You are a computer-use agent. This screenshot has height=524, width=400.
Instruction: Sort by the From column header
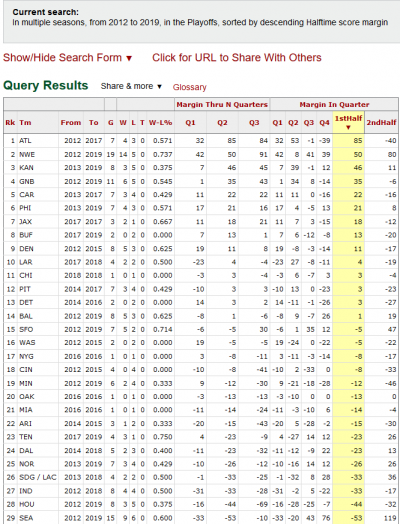pyautogui.click(x=71, y=122)
